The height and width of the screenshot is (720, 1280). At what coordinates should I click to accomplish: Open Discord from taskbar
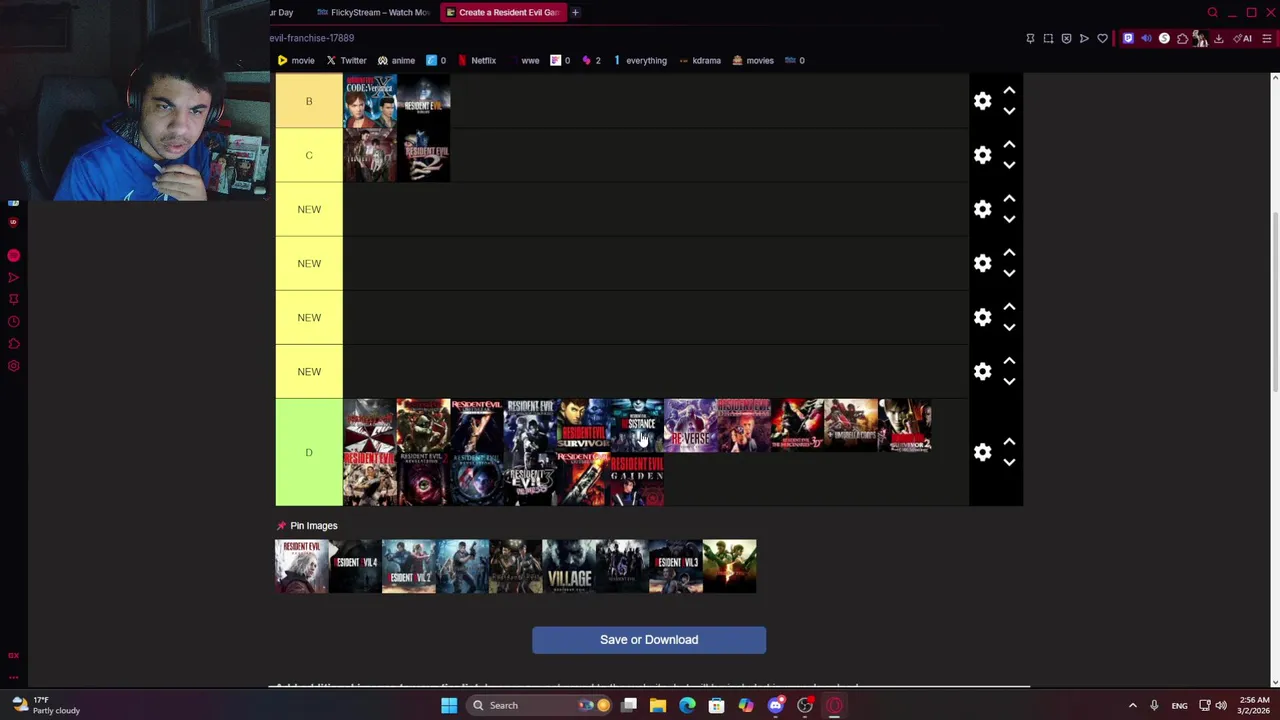[775, 705]
